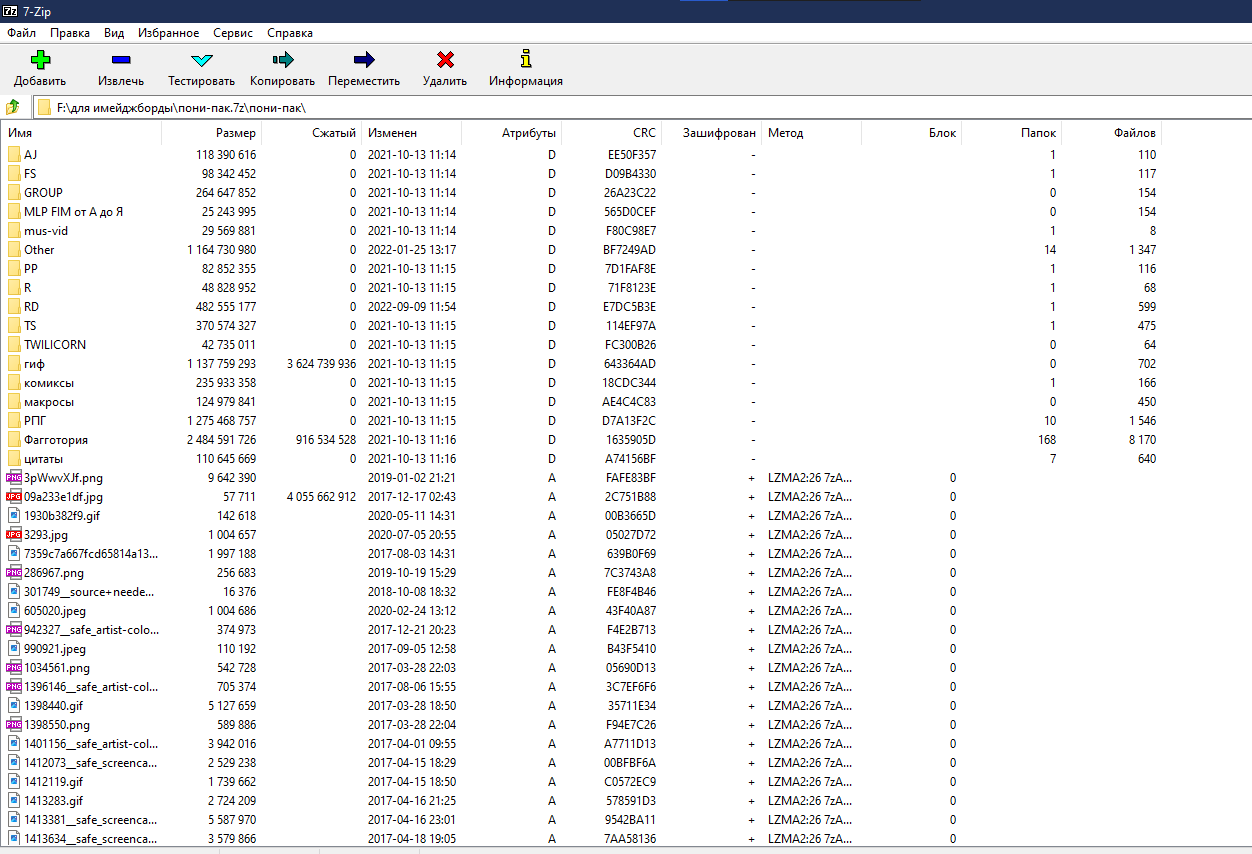Viewport: 1252px width, 854px height.
Task: Open the Вид menu
Action: [x=114, y=33]
